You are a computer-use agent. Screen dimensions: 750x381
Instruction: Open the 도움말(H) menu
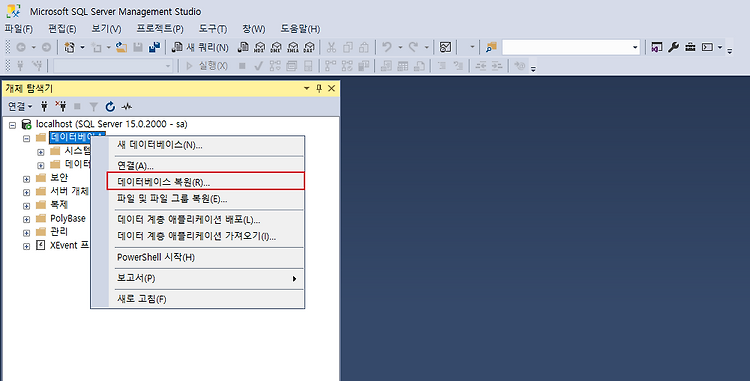coord(300,29)
